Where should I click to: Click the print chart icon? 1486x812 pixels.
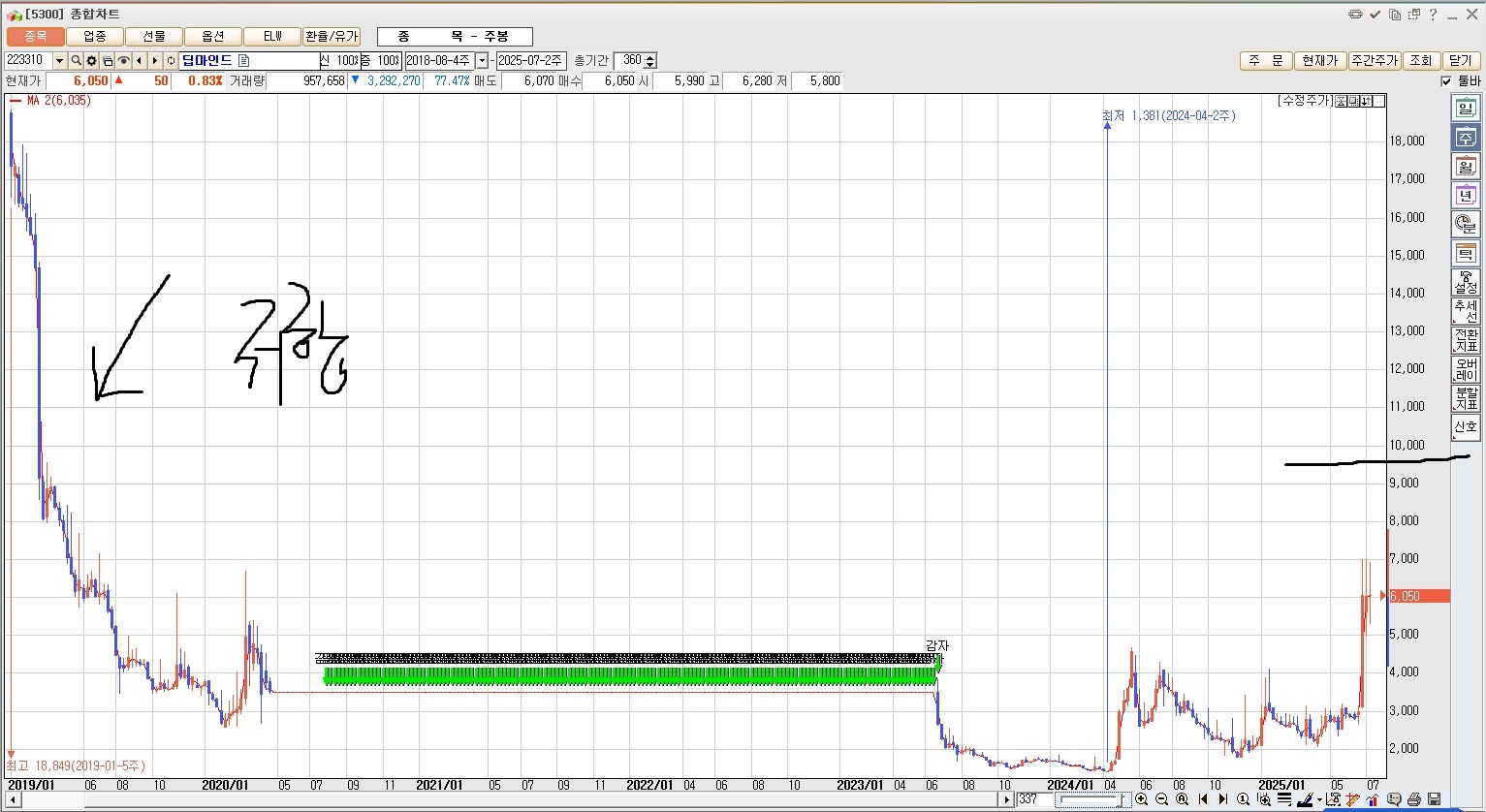coord(1414,799)
